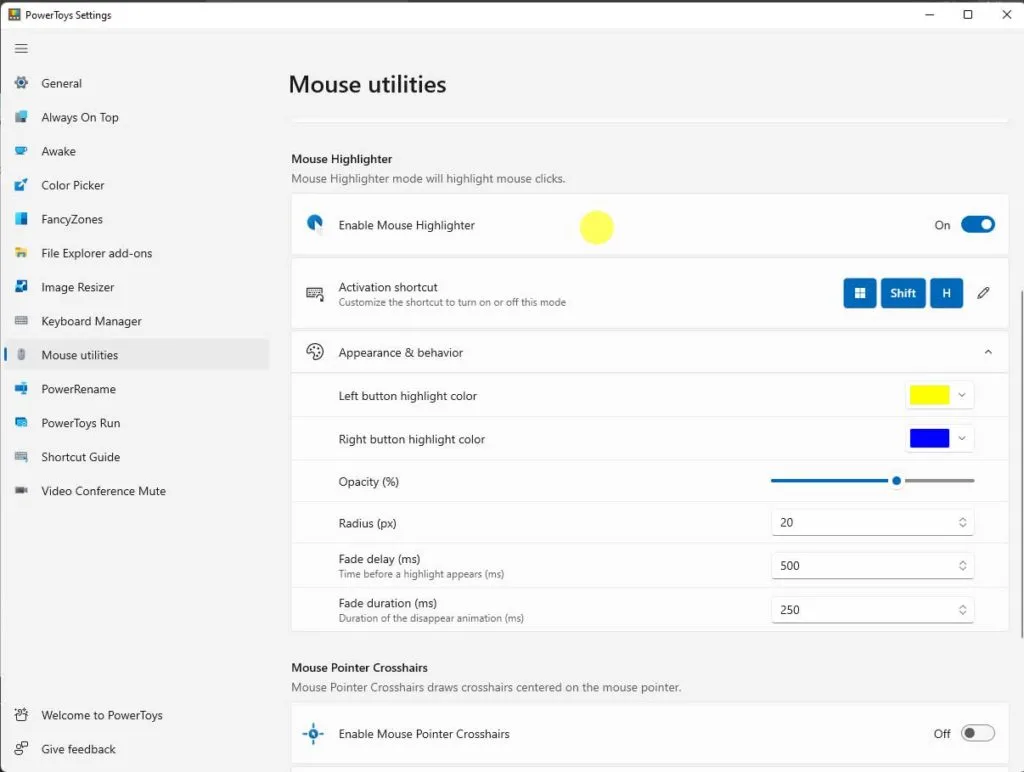Image resolution: width=1024 pixels, height=772 pixels.
Task: Go to Always On Top settings
Action: coord(137,117)
